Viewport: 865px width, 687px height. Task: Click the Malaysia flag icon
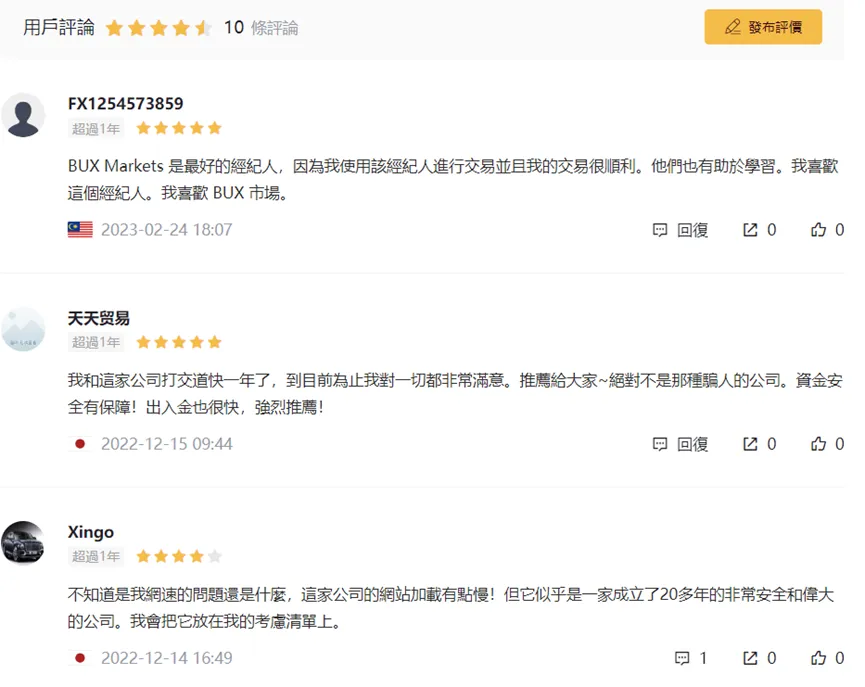(x=80, y=230)
